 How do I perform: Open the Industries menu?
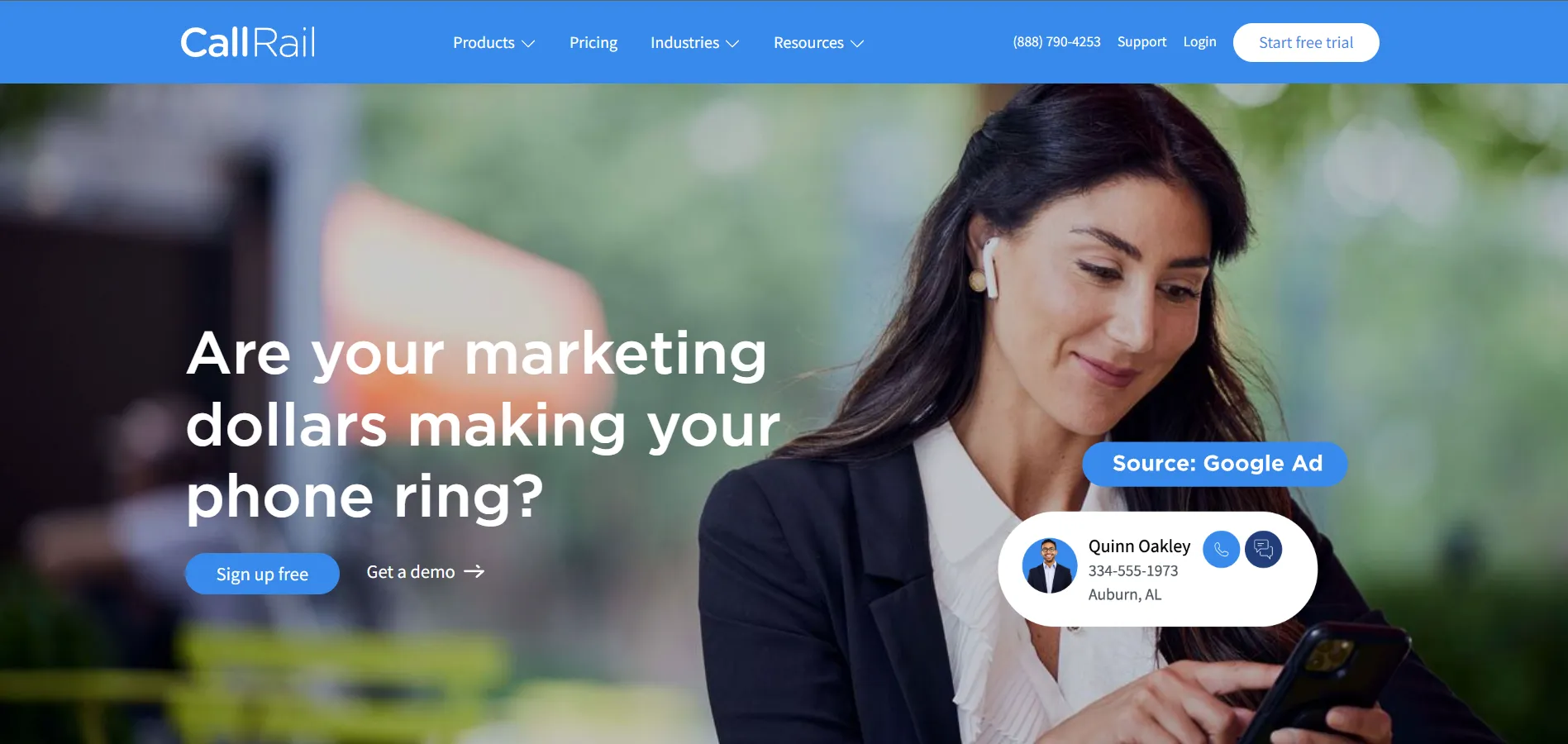click(684, 43)
